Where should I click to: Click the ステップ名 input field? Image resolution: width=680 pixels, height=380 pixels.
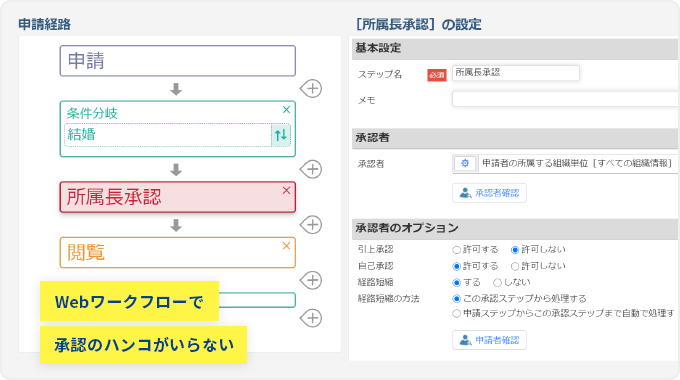click(x=516, y=73)
